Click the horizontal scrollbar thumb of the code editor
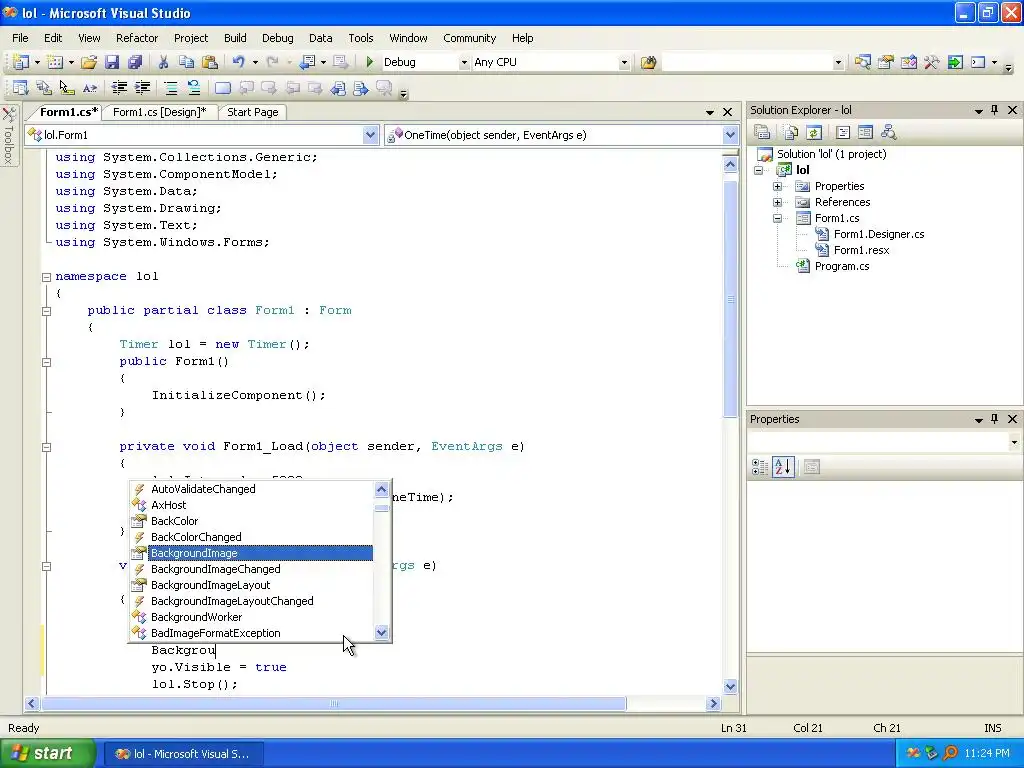 (x=333, y=703)
